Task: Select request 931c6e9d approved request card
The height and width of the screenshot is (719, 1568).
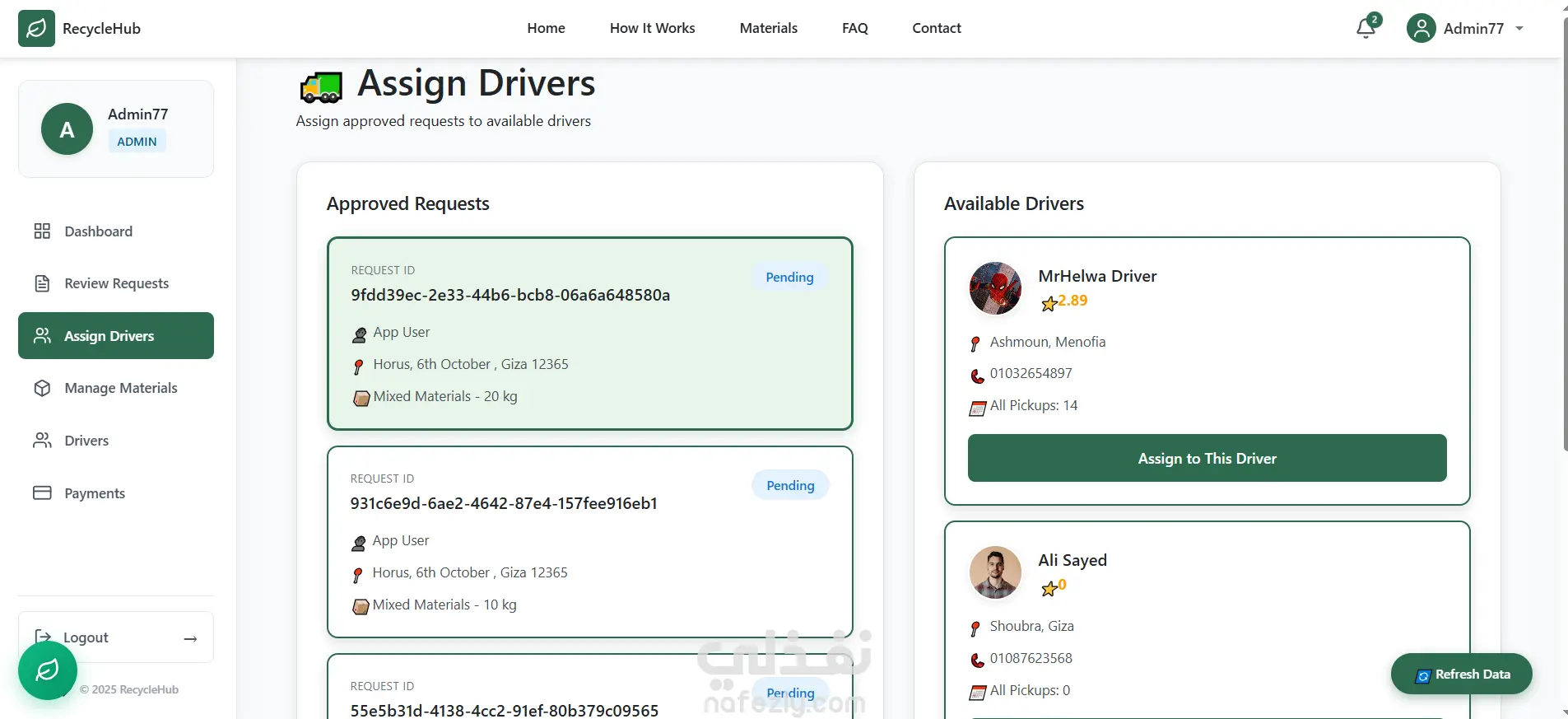Action: [x=589, y=541]
